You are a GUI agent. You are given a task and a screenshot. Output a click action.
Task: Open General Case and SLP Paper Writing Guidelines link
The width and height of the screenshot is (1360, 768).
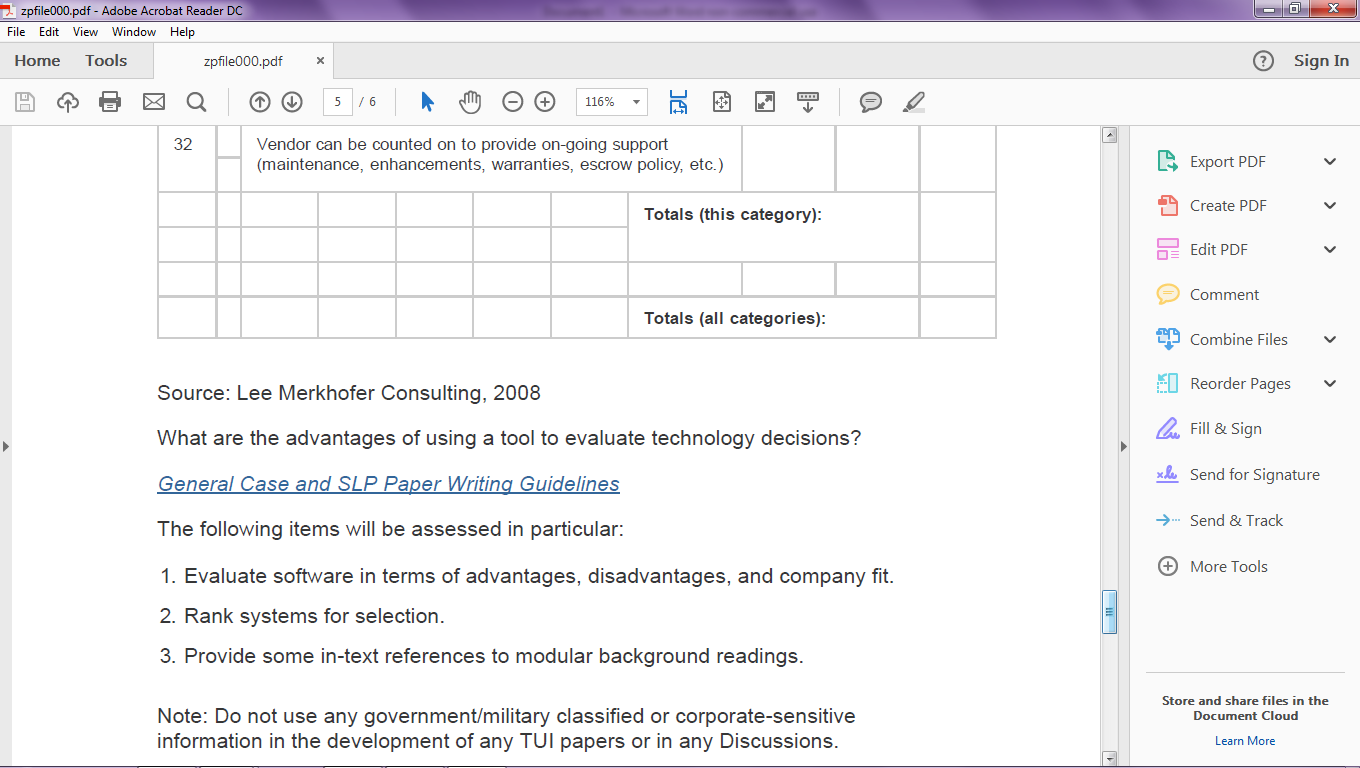388,484
